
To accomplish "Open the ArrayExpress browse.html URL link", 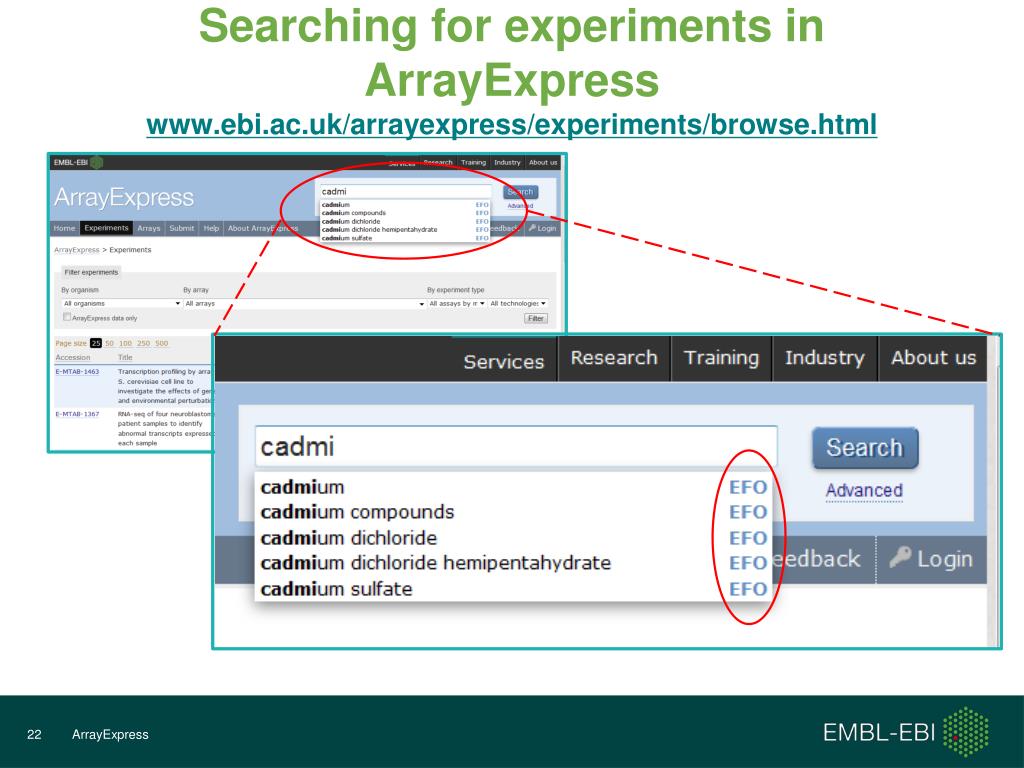I will point(511,124).
